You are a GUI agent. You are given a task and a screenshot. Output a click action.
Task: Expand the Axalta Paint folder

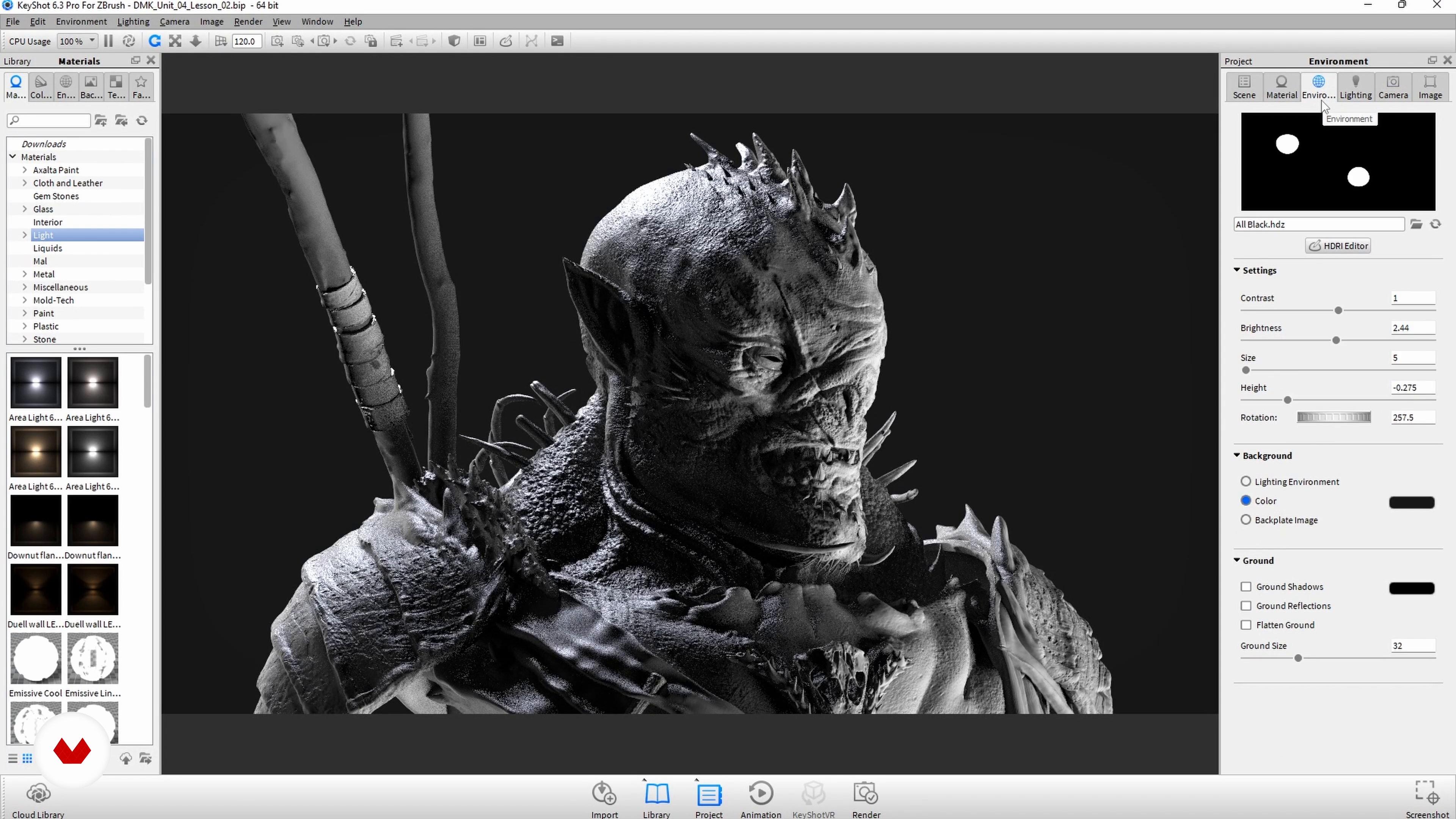pyautogui.click(x=25, y=169)
